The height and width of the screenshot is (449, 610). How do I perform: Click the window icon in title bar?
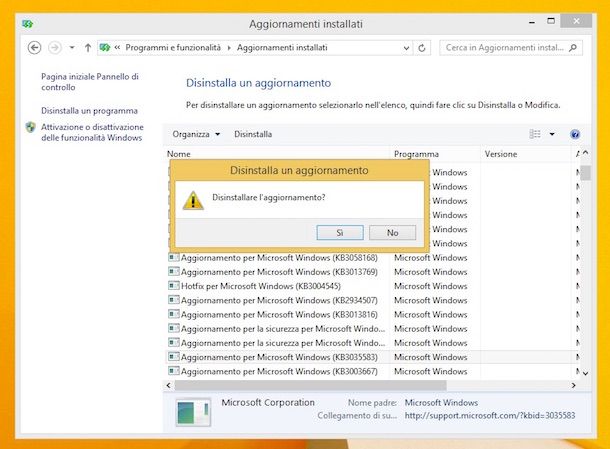(28, 24)
